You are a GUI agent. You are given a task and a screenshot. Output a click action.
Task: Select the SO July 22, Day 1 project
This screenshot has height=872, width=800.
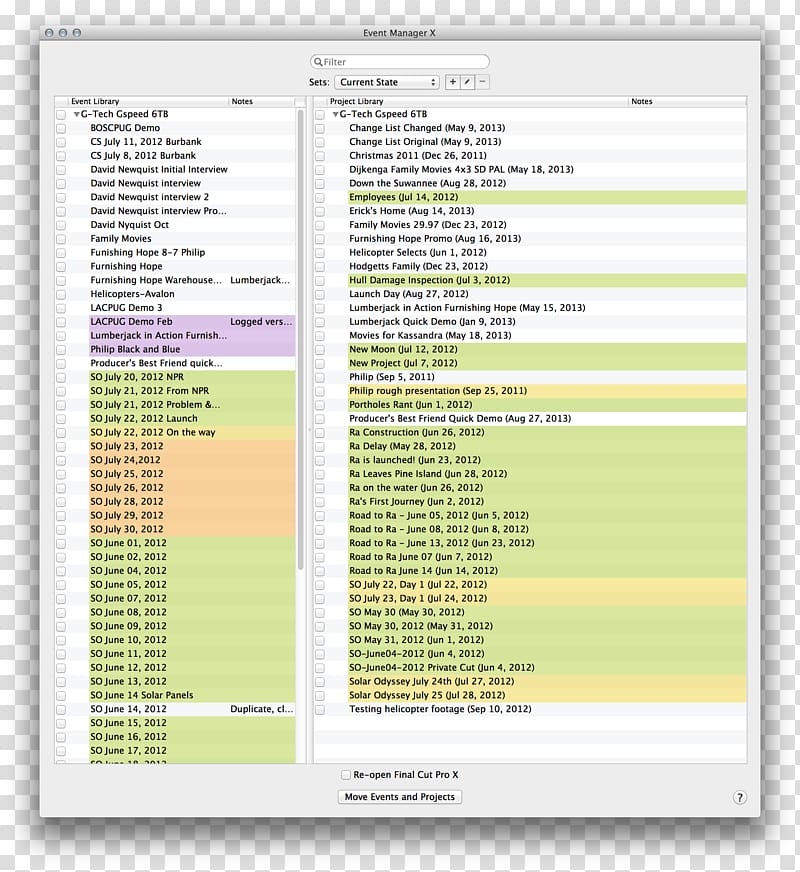[418, 585]
